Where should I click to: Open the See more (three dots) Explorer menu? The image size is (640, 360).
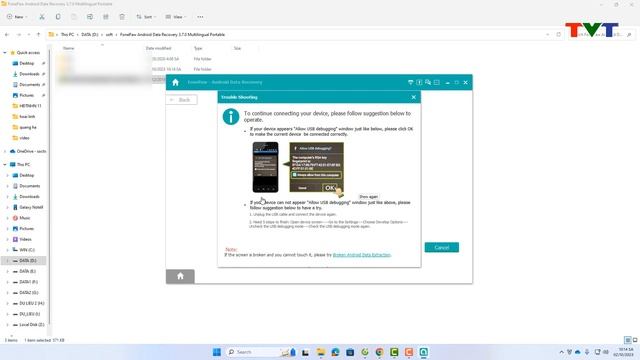pyautogui.click(x=200, y=17)
